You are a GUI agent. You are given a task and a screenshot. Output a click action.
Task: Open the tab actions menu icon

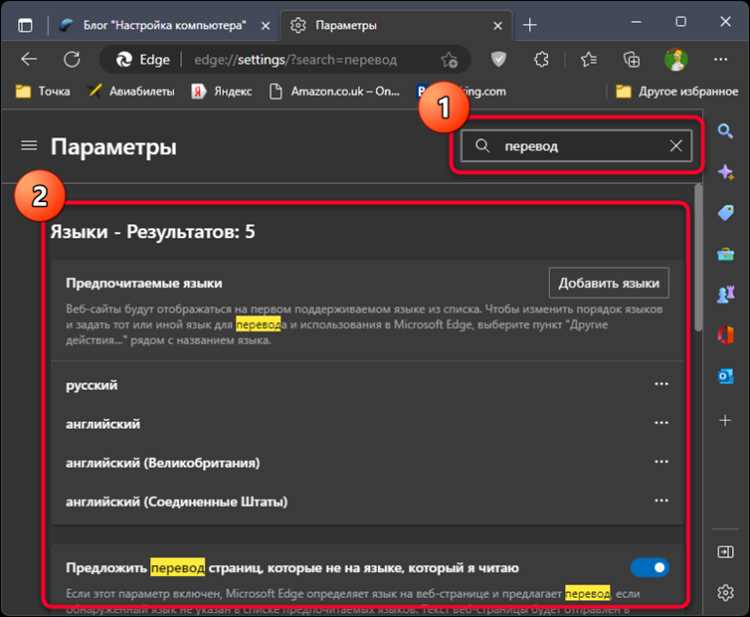(25, 25)
